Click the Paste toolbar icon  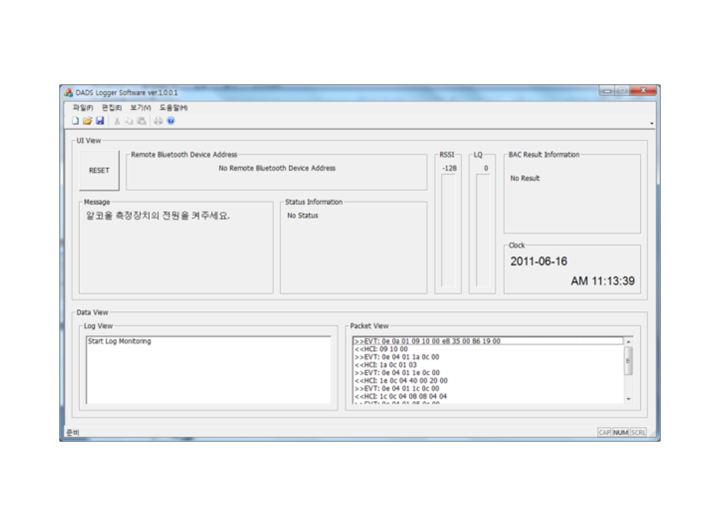pyautogui.click(x=141, y=121)
